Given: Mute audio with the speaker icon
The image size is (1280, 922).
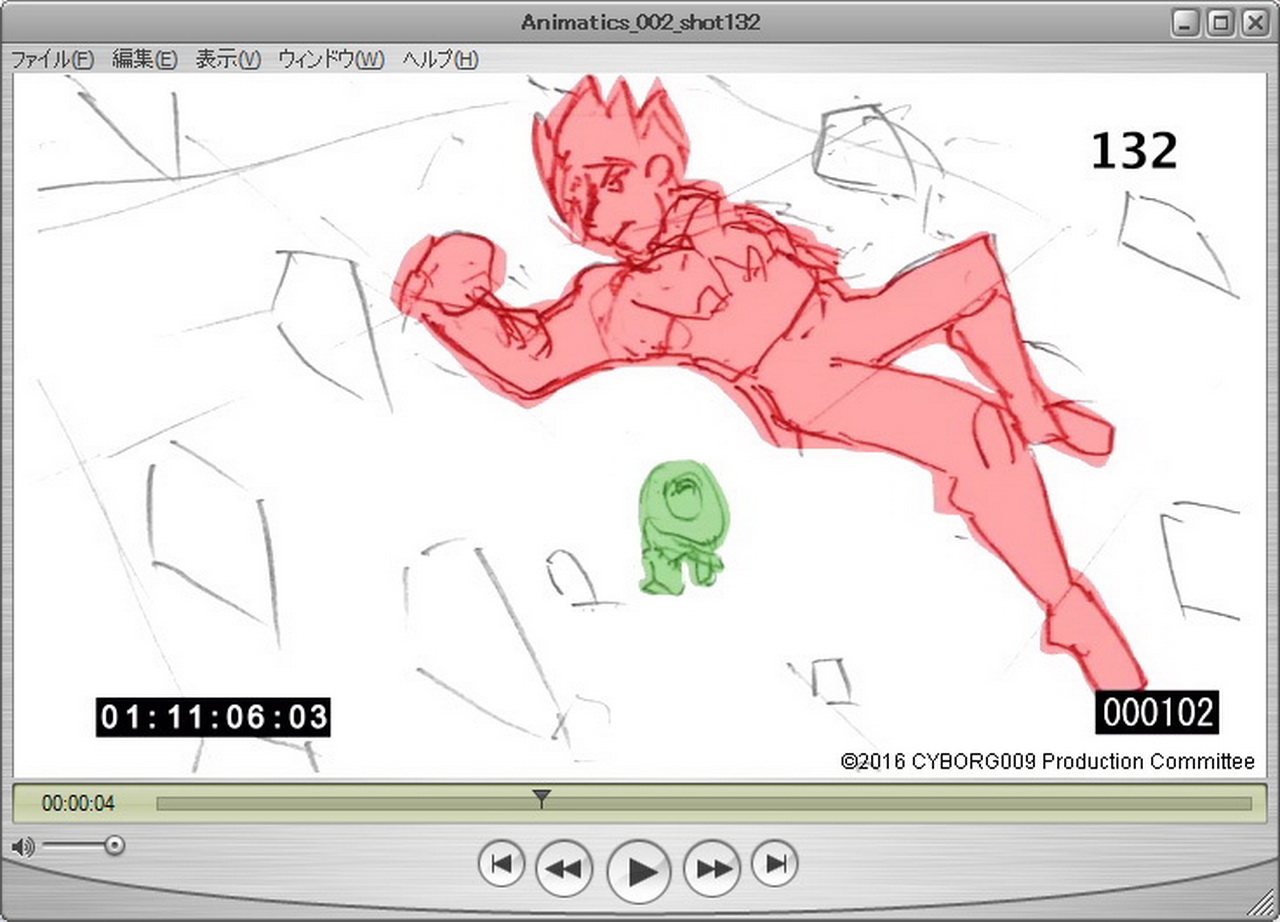Looking at the screenshot, I should [22, 847].
